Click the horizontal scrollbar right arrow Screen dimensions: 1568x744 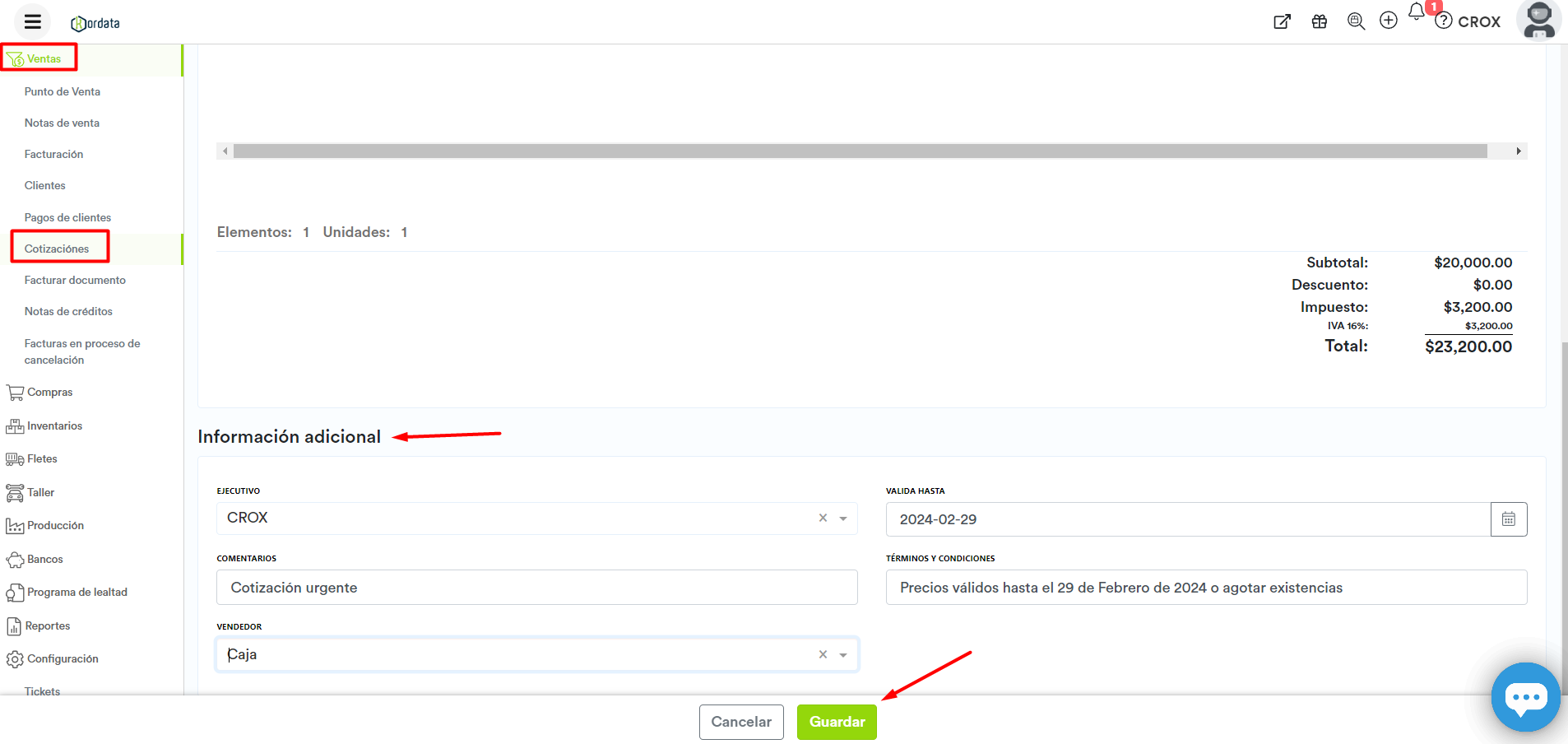click(1519, 151)
